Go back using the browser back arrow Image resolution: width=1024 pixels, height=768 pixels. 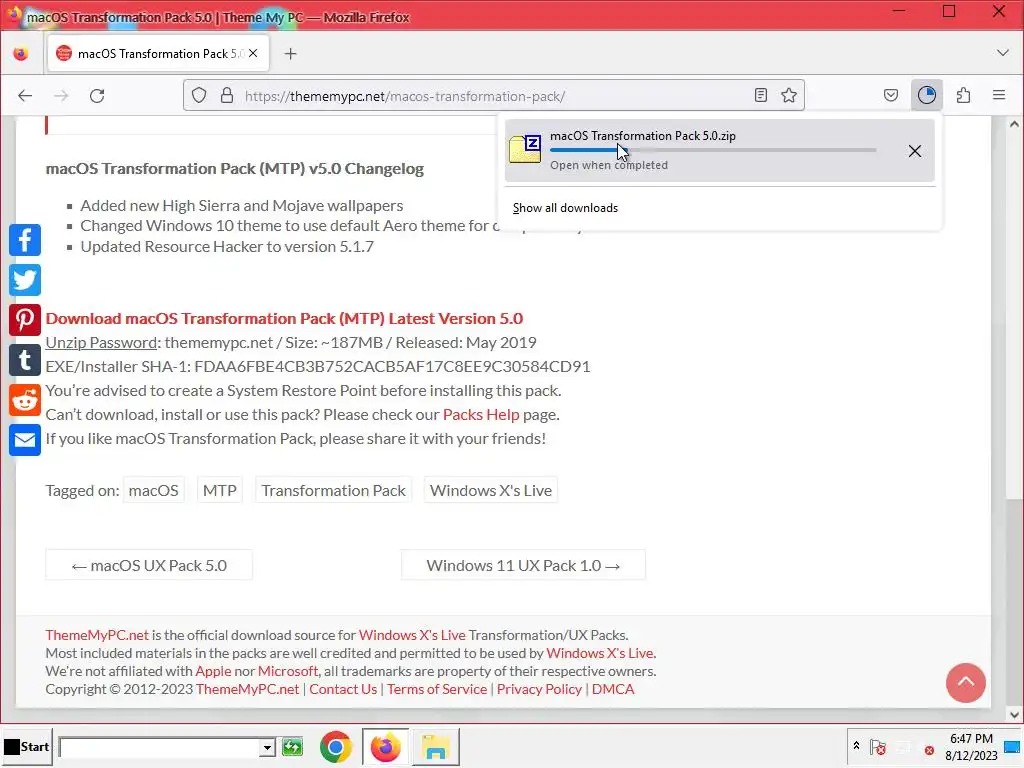[x=25, y=96]
